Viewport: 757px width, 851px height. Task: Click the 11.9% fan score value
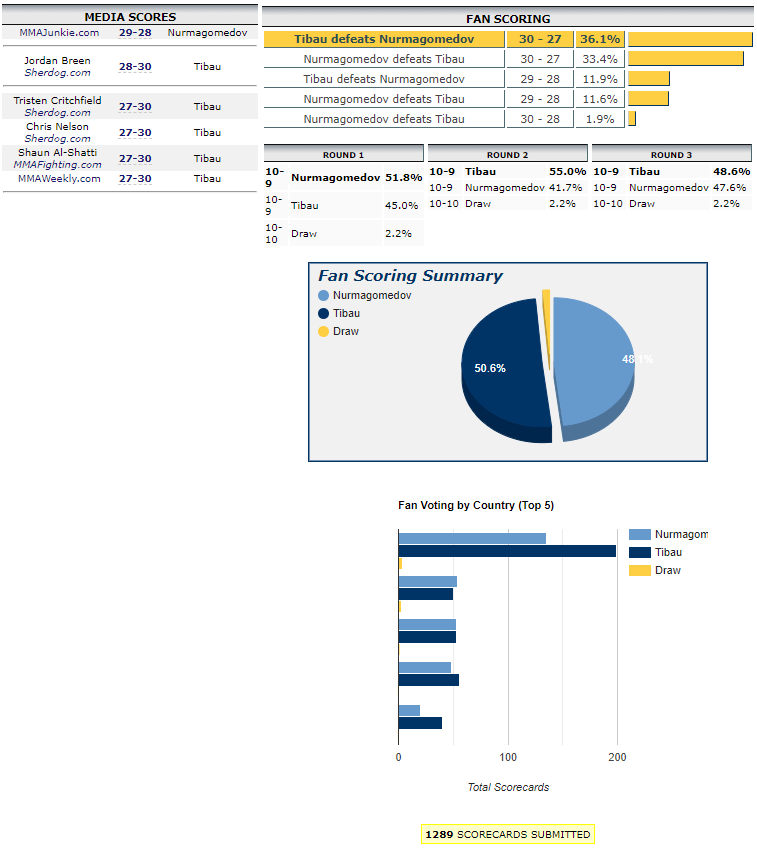point(600,79)
